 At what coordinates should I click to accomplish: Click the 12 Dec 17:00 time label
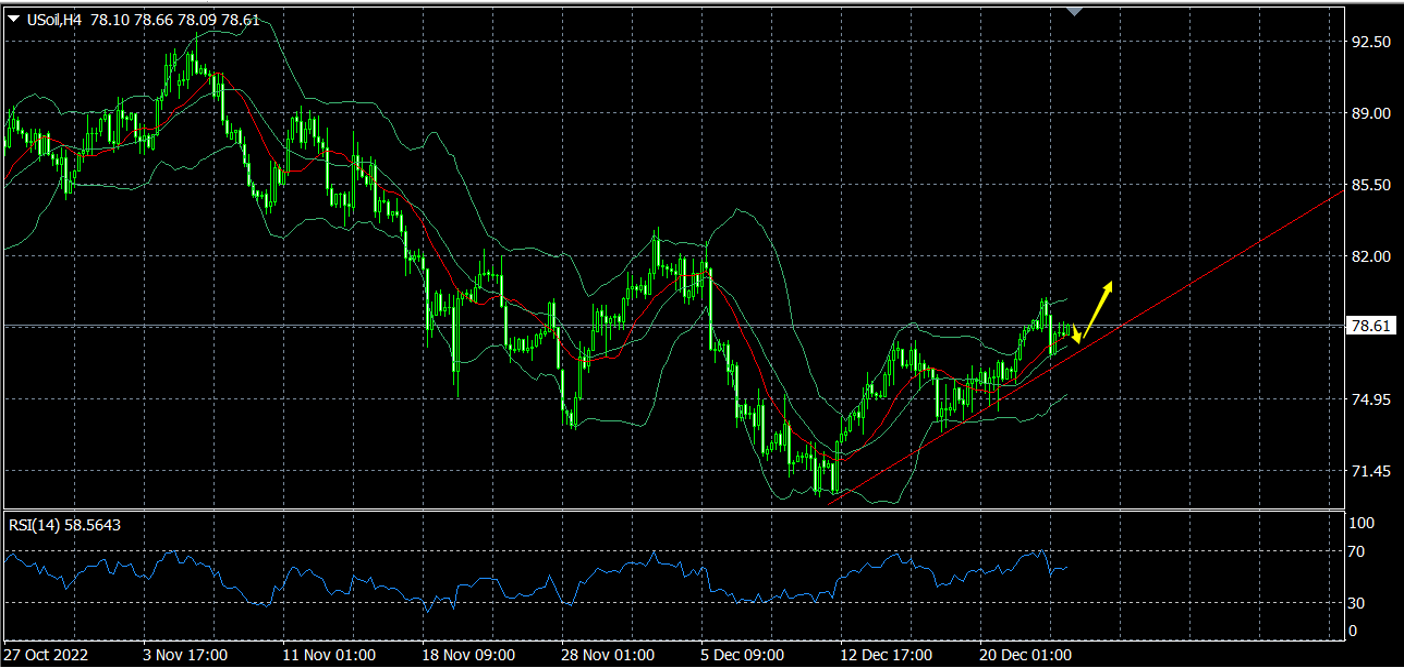(x=885, y=655)
